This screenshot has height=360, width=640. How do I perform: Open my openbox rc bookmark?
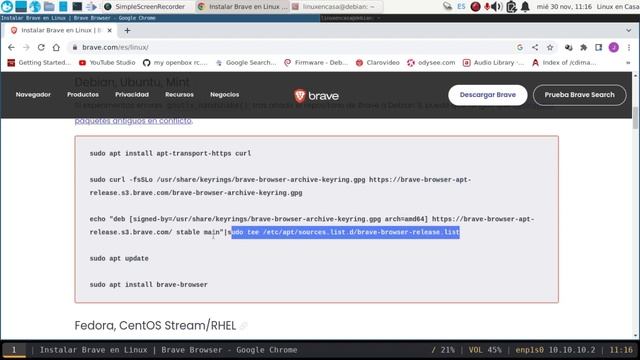coord(176,63)
